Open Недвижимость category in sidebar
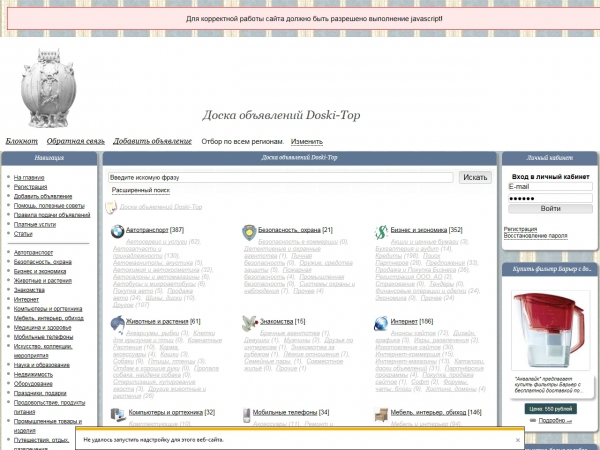The width and height of the screenshot is (600, 450). point(33,374)
